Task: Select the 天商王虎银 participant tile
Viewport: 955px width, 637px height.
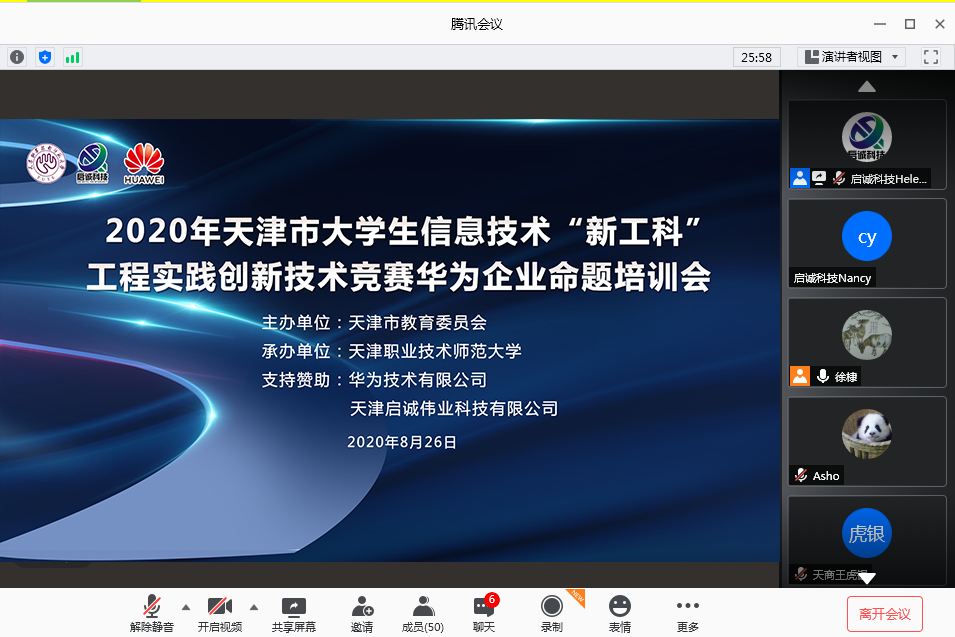Action: [867, 541]
